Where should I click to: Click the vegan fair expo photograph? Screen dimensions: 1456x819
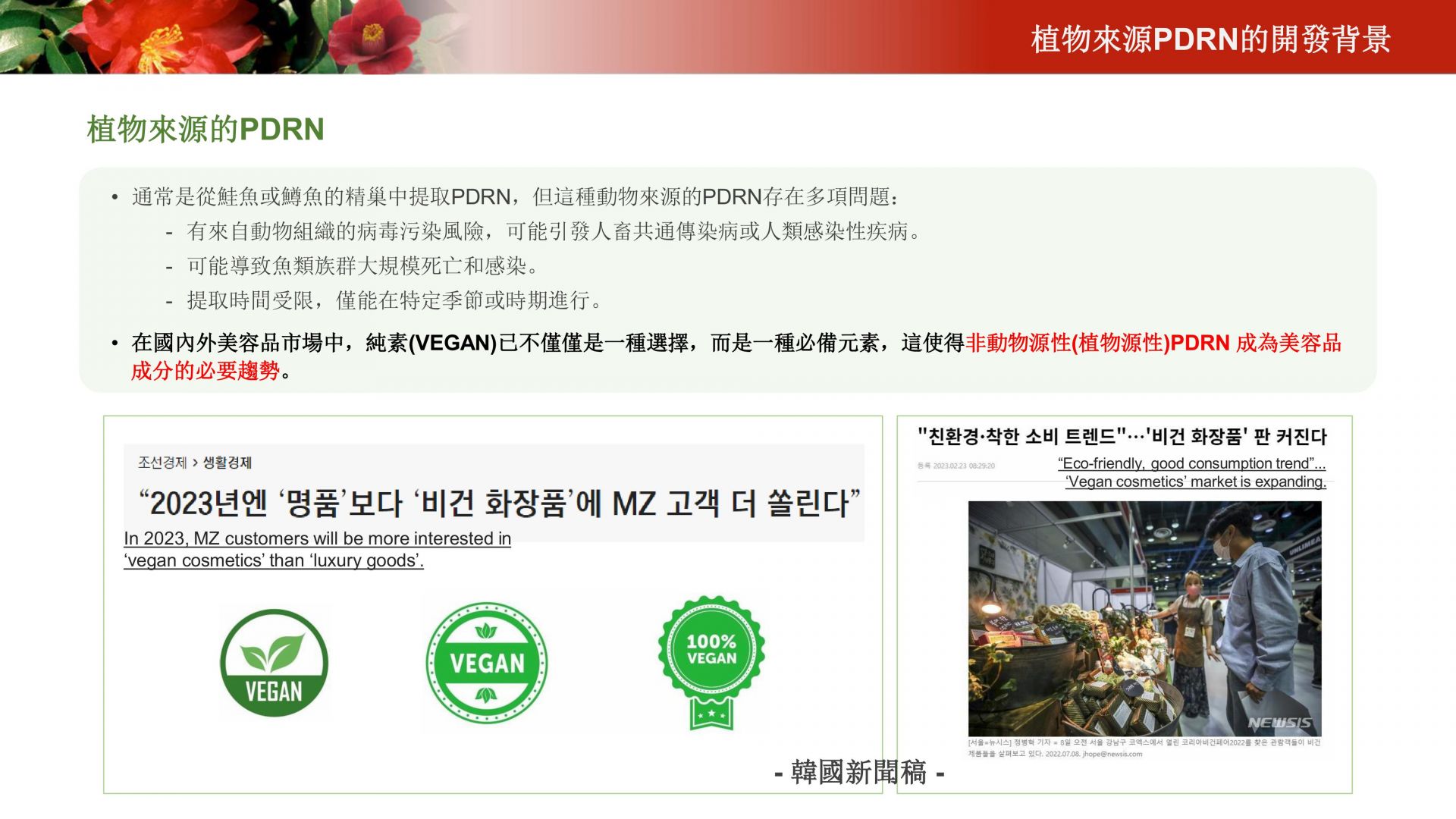(1144, 617)
